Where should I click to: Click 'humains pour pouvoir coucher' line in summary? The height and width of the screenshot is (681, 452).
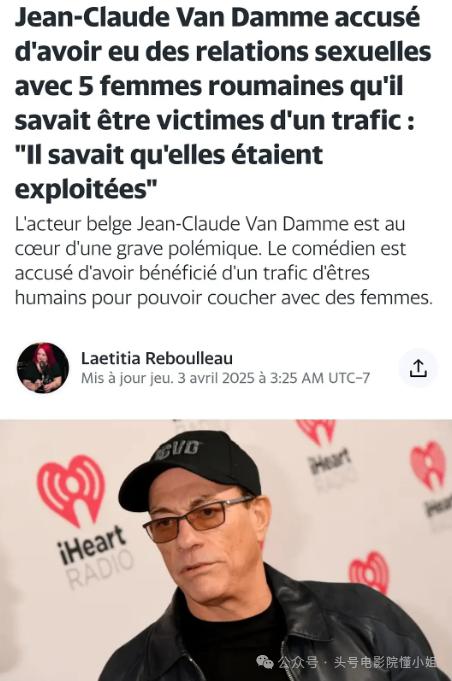[x=146, y=298]
